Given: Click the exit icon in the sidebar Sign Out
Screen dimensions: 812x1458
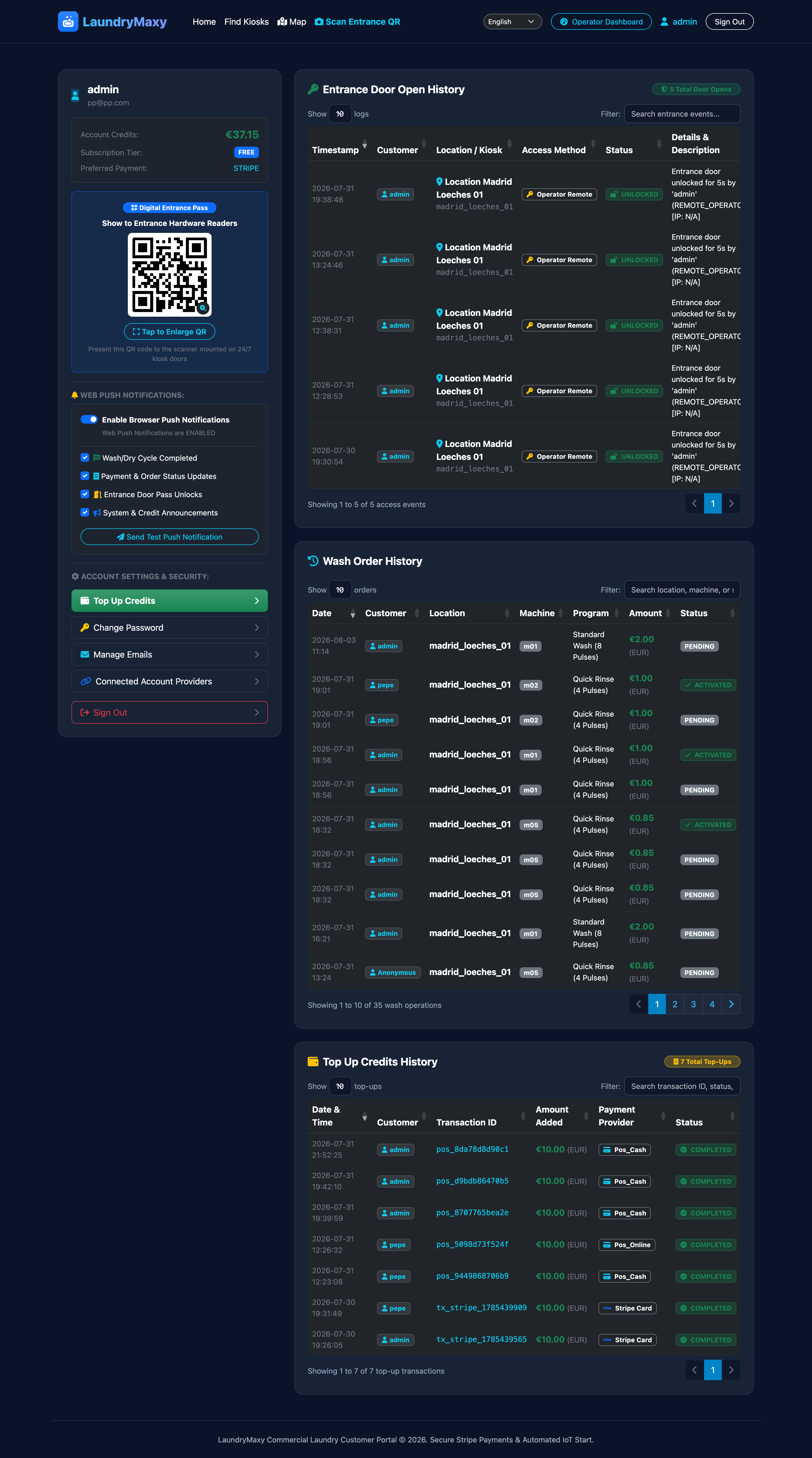Looking at the screenshot, I should tap(85, 713).
